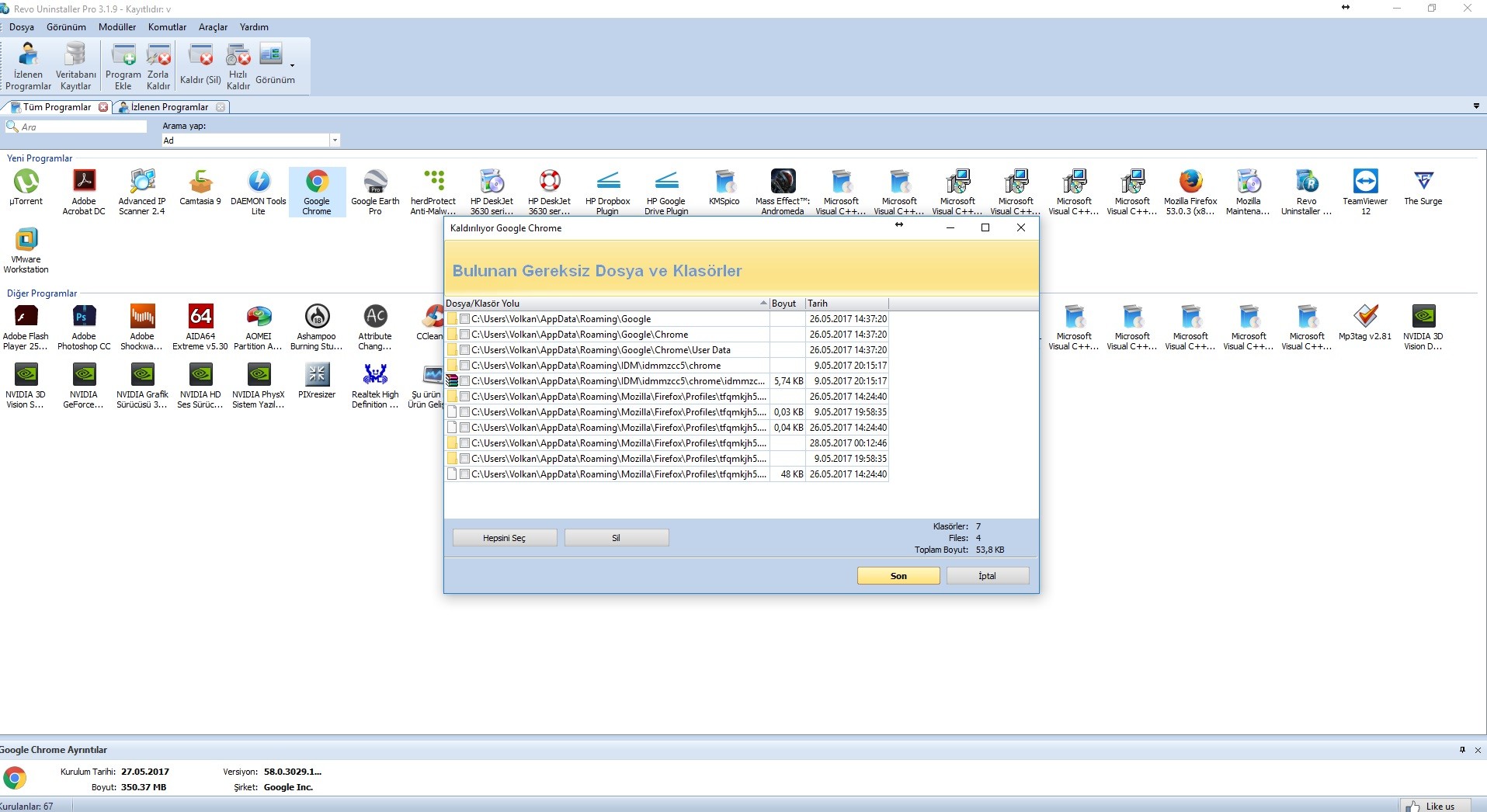Close the Google Chrome Ayrıntılar panel
This screenshot has width=1487, height=812.
(x=1478, y=750)
